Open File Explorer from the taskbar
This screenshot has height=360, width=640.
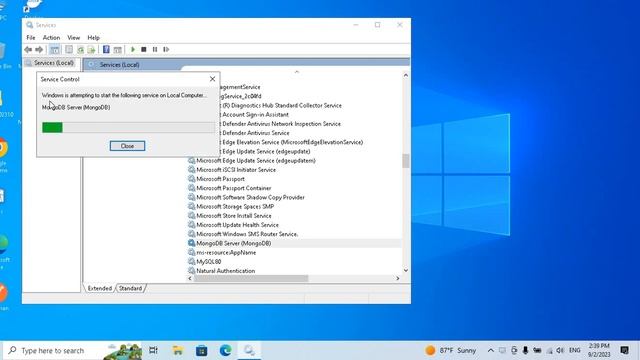pos(178,350)
